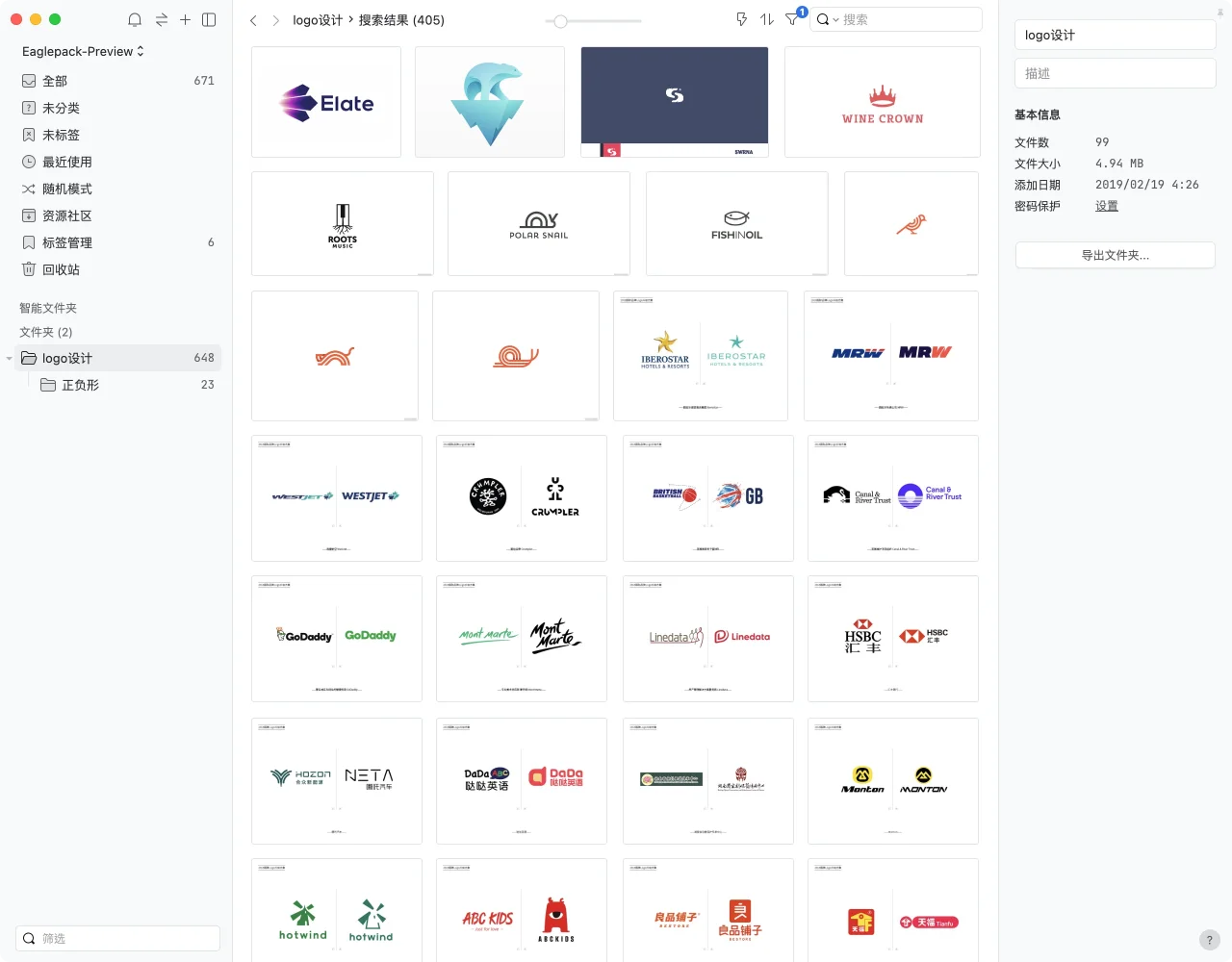The image size is (1232, 962).
Task: Select the logo设计 folder in sidebar
Action: click(117, 358)
